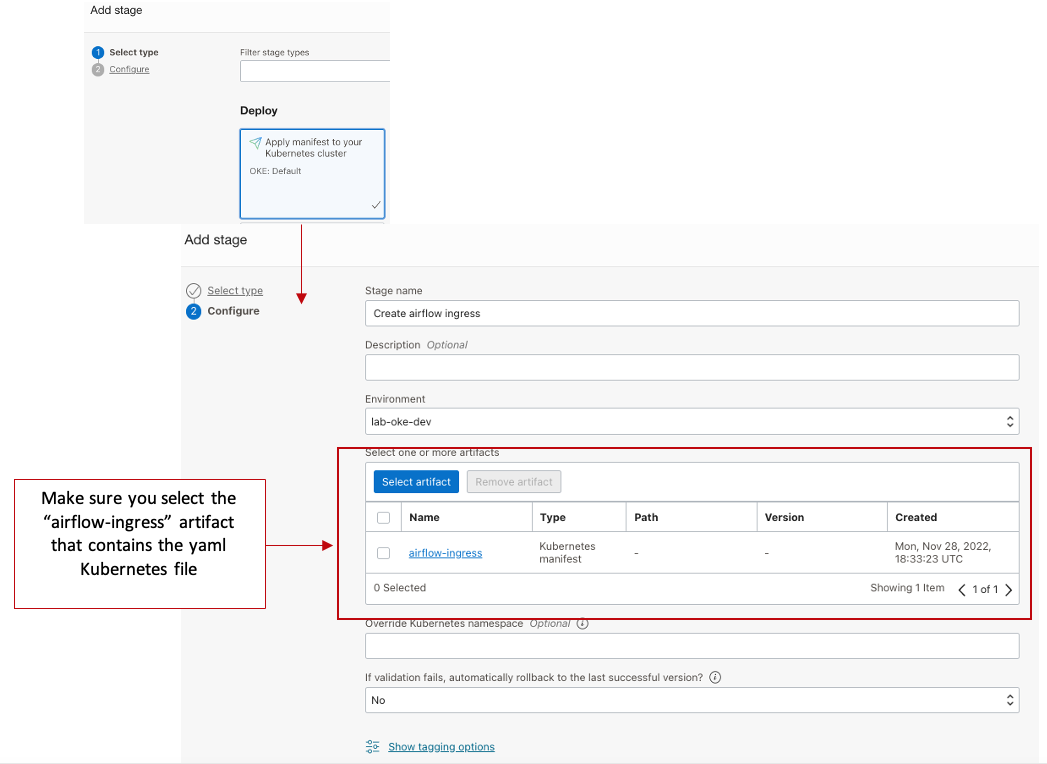This screenshot has height=764, width=1047.
Task: Click the 0 Selected text
Action: pyautogui.click(x=399, y=588)
